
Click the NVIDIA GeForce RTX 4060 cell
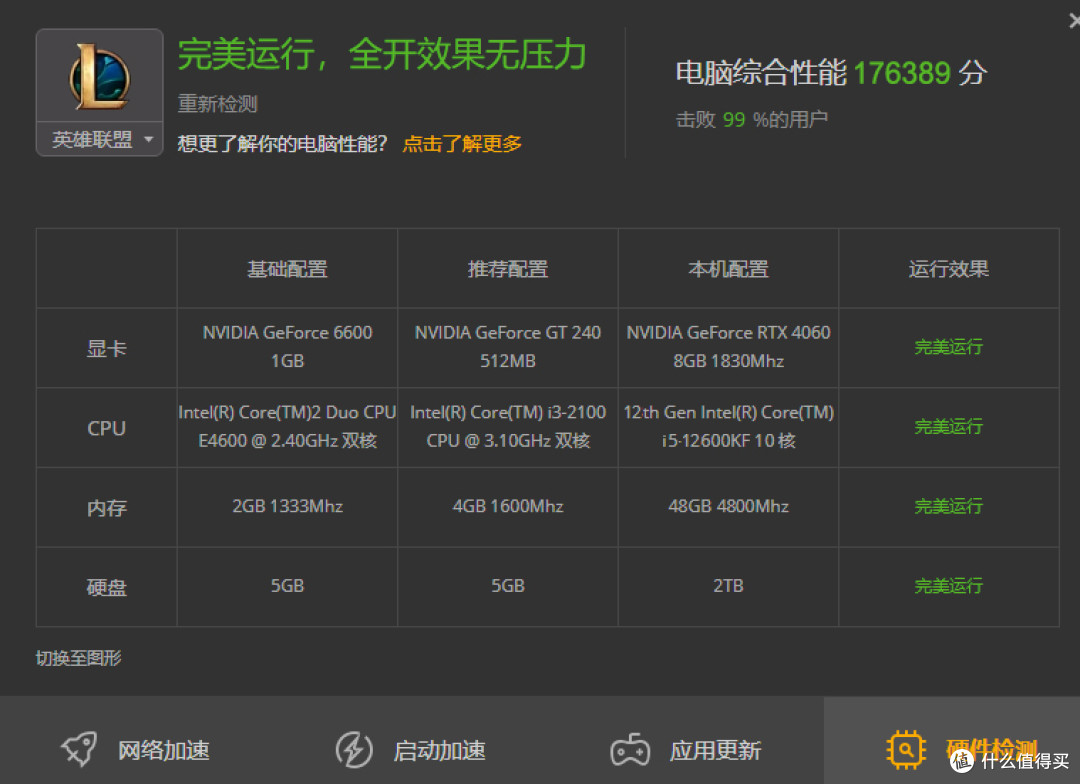tap(728, 347)
